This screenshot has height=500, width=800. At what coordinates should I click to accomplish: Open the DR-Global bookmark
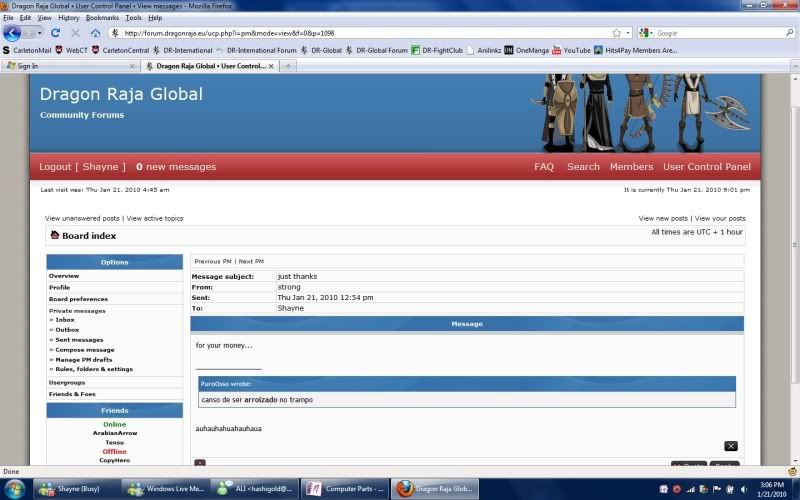click(x=321, y=50)
